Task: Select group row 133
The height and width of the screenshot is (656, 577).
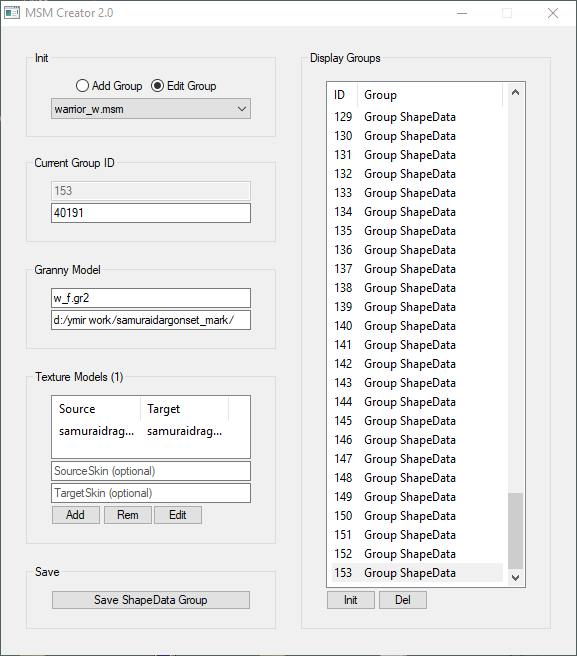Action: 417,193
